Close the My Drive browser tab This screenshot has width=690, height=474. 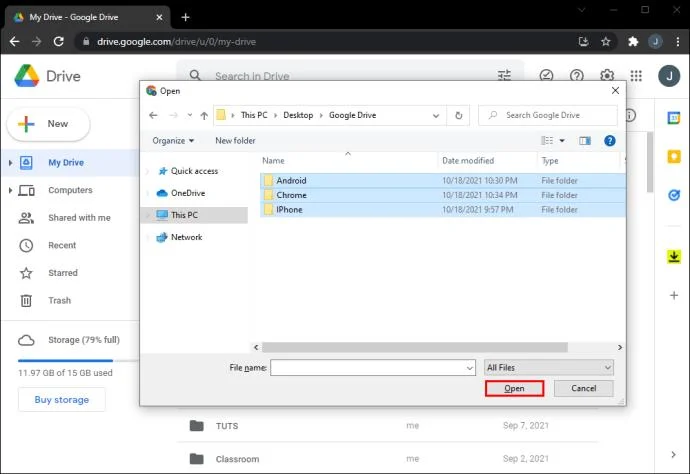point(159,17)
